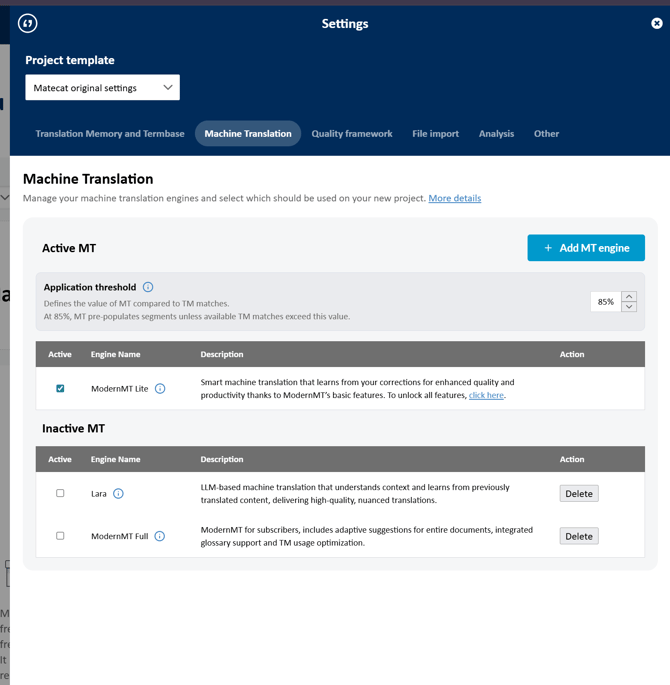Open the Quality framework tab
This screenshot has width=670, height=685.
click(x=352, y=134)
